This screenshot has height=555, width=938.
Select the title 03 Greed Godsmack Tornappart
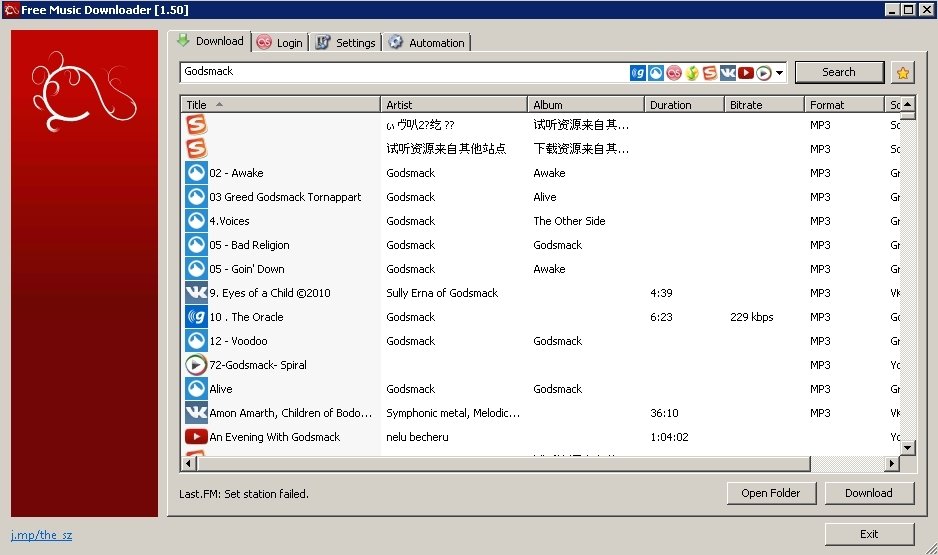point(285,197)
